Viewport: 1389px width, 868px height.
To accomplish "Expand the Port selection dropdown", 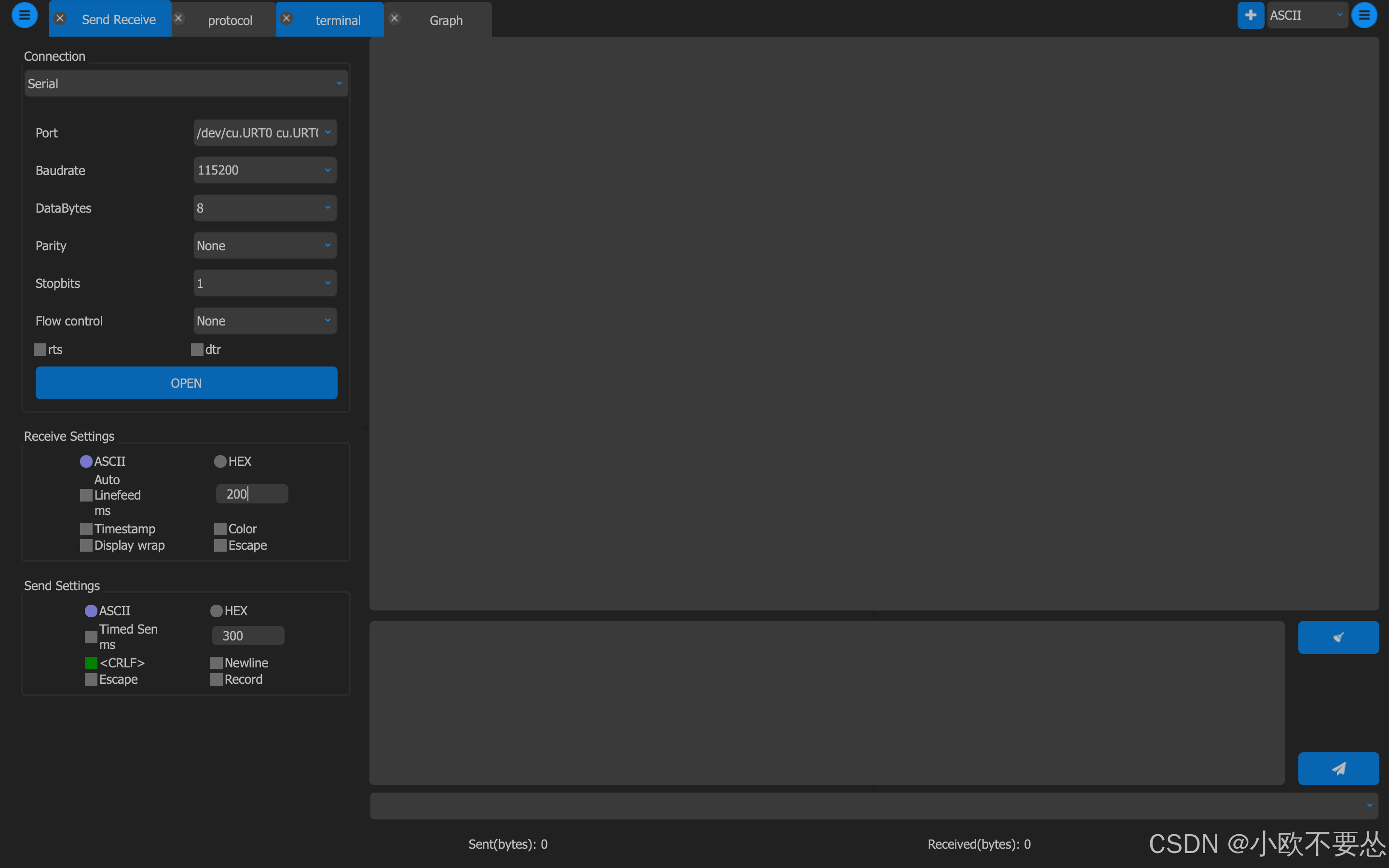I will coord(265,133).
